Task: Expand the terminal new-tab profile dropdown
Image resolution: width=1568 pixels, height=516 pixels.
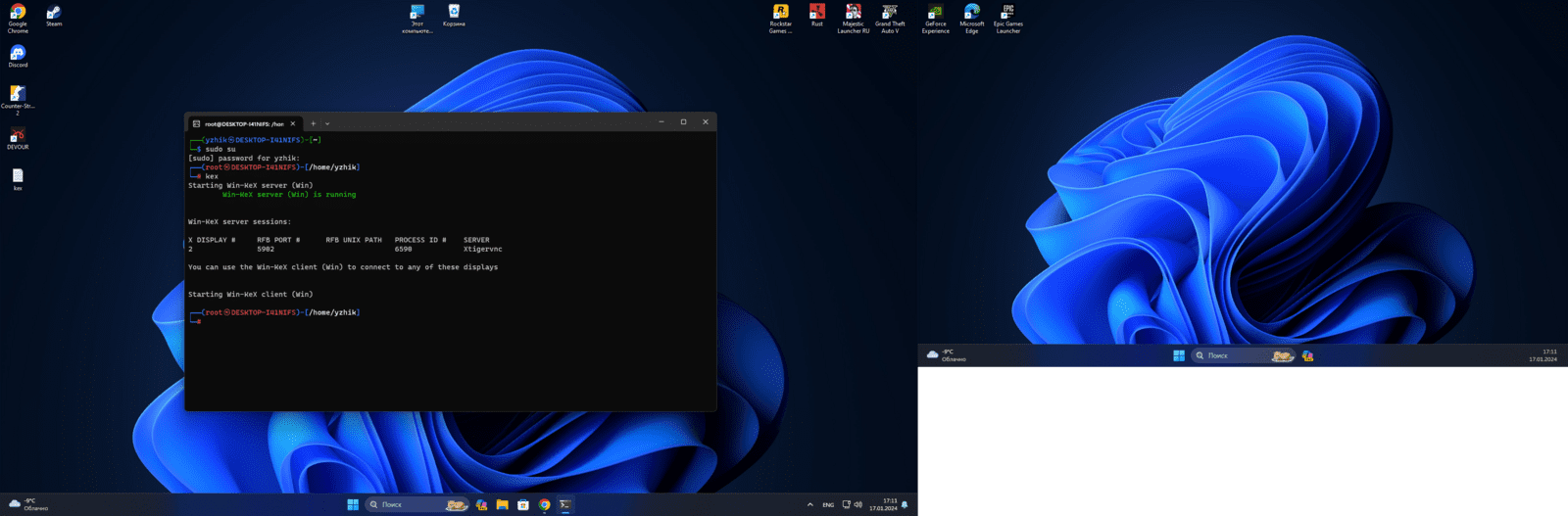Action: click(327, 123)
